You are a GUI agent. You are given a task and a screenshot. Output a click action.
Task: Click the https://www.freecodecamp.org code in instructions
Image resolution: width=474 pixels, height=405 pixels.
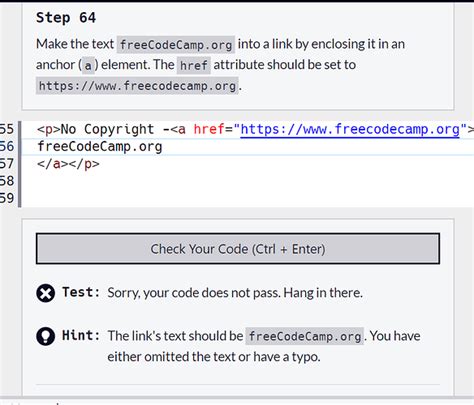pyautogui.click(x=137, y=86)
